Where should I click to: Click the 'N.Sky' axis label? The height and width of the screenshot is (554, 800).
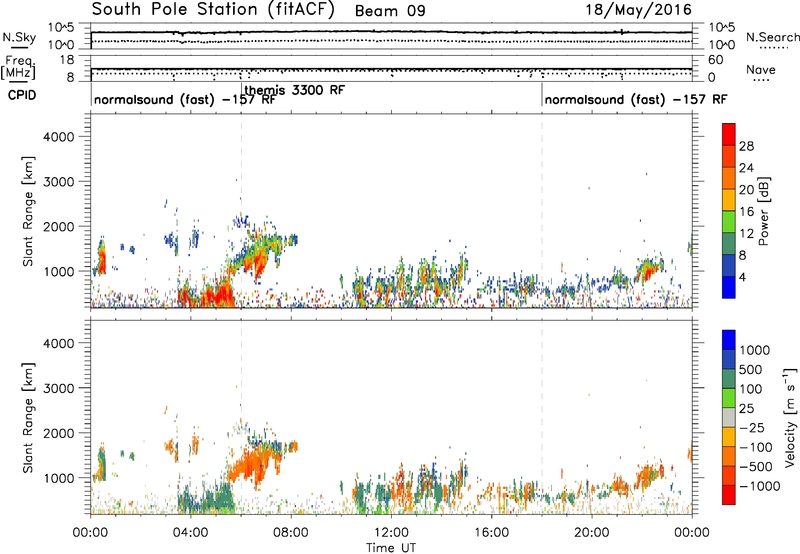19,37
